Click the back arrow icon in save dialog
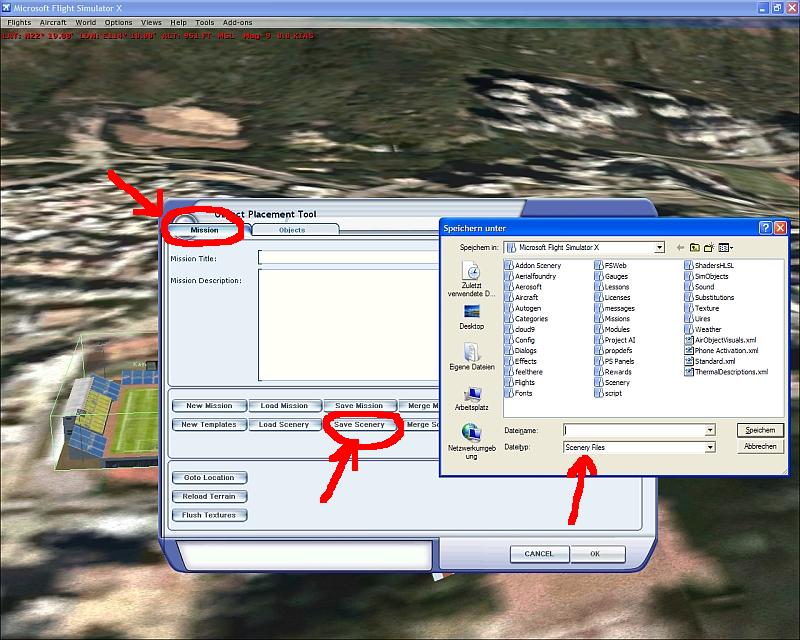 680,248
